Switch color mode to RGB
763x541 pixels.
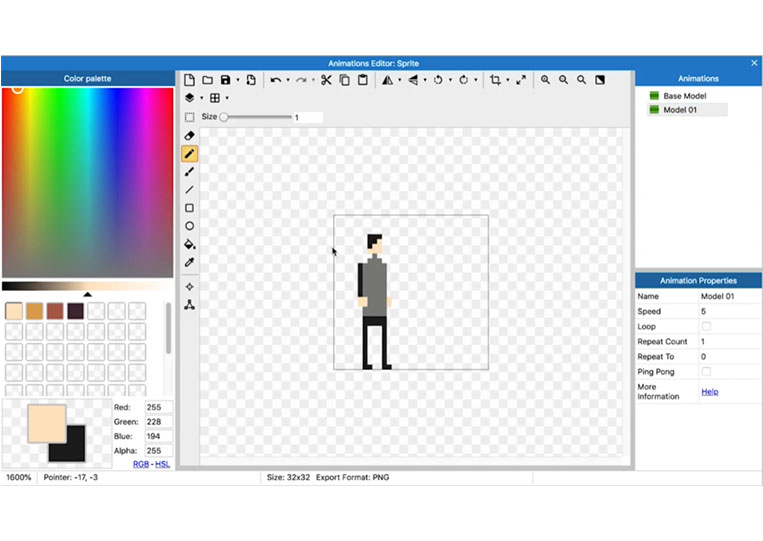141,464
